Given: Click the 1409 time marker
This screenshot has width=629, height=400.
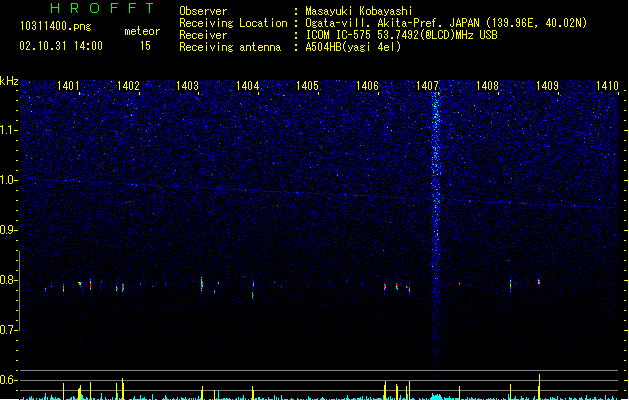Looking at the screenshot, I should 547,86.
